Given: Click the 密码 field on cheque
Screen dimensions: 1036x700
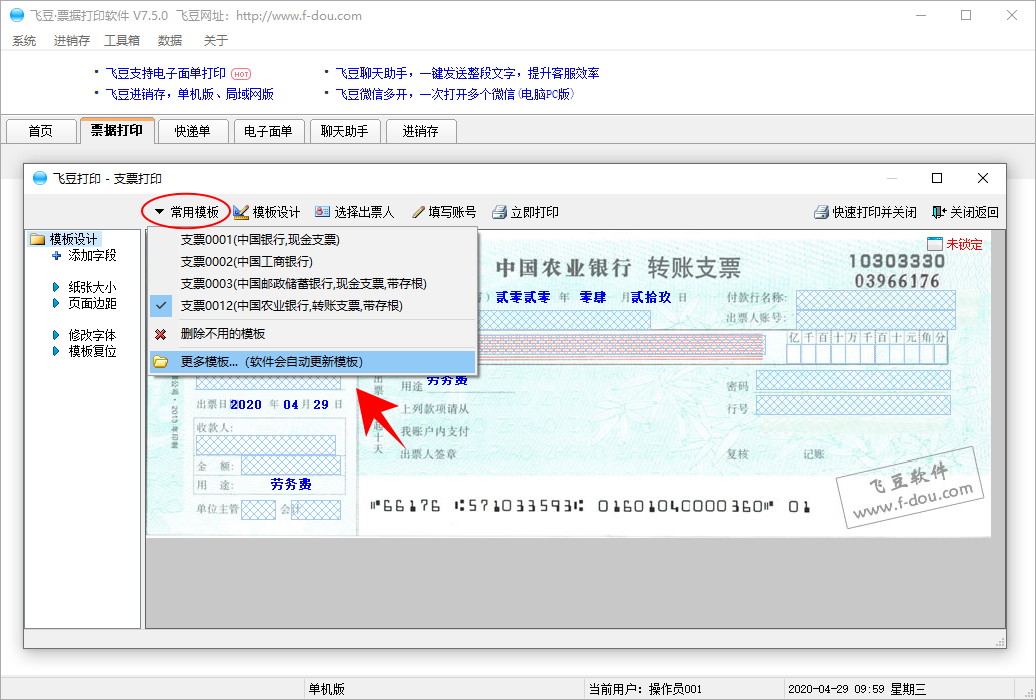Looking at the screenshot, I should click(853, 381).
